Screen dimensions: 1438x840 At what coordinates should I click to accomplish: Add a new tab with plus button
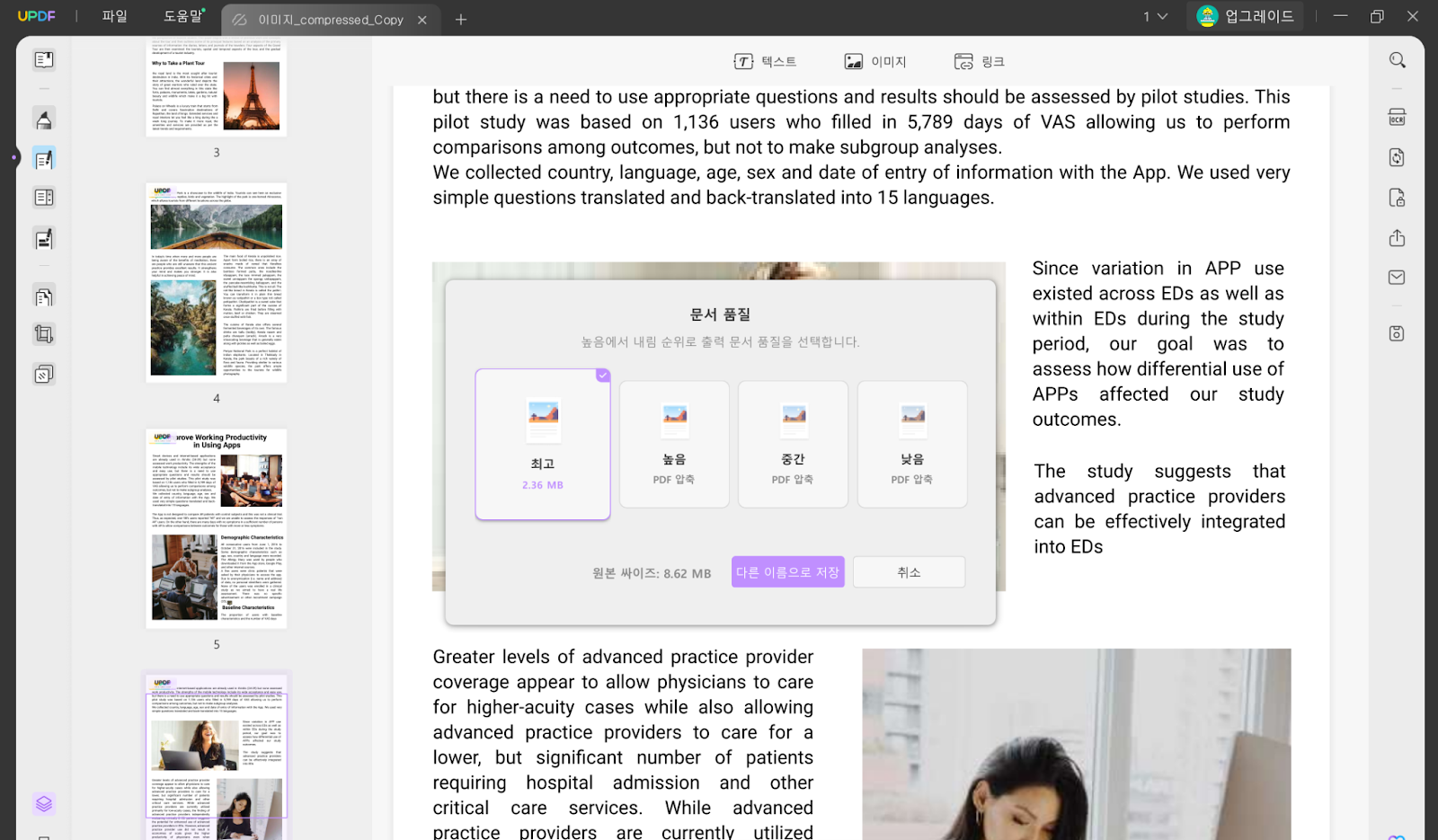(461, 20)
